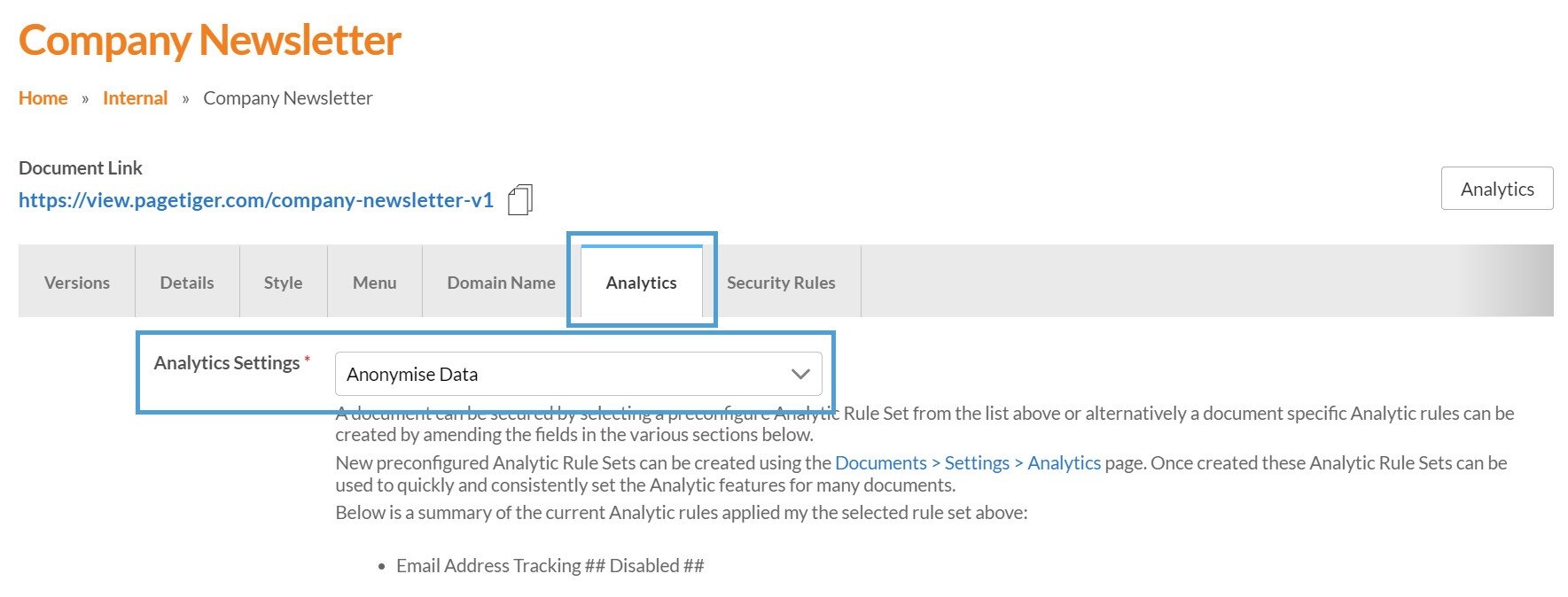This screenshot has width=1568, height=597.
Task: Select the Style tab
Action: pyautogui.click(x=283, y=283)
